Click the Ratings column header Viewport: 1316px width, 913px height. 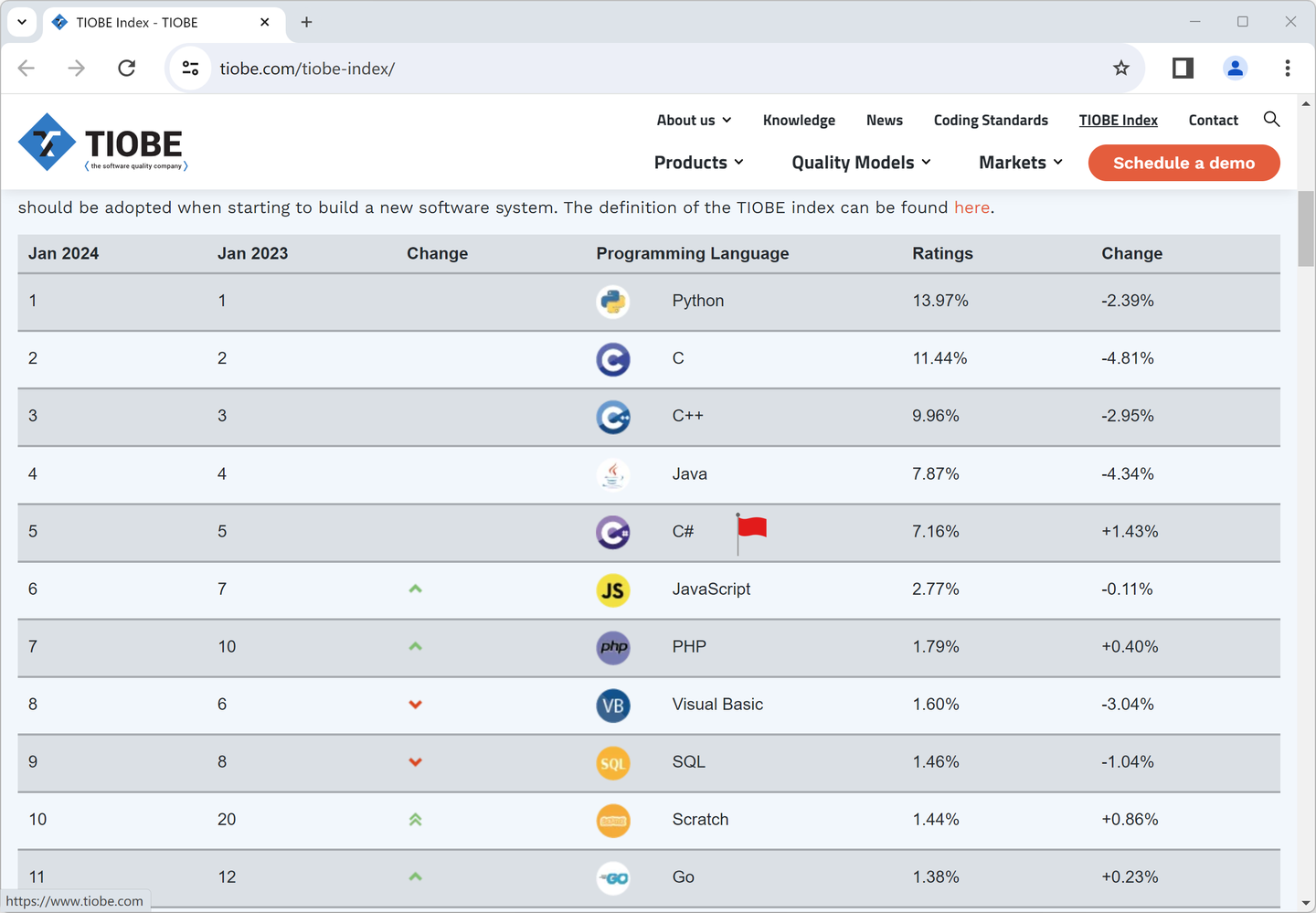pos(942,254)
